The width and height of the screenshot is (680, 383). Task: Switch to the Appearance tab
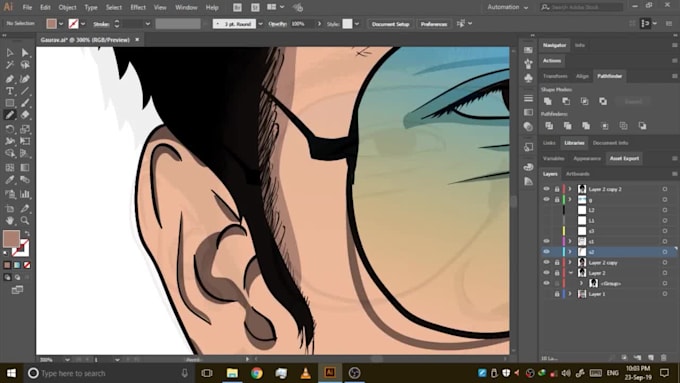587,158
